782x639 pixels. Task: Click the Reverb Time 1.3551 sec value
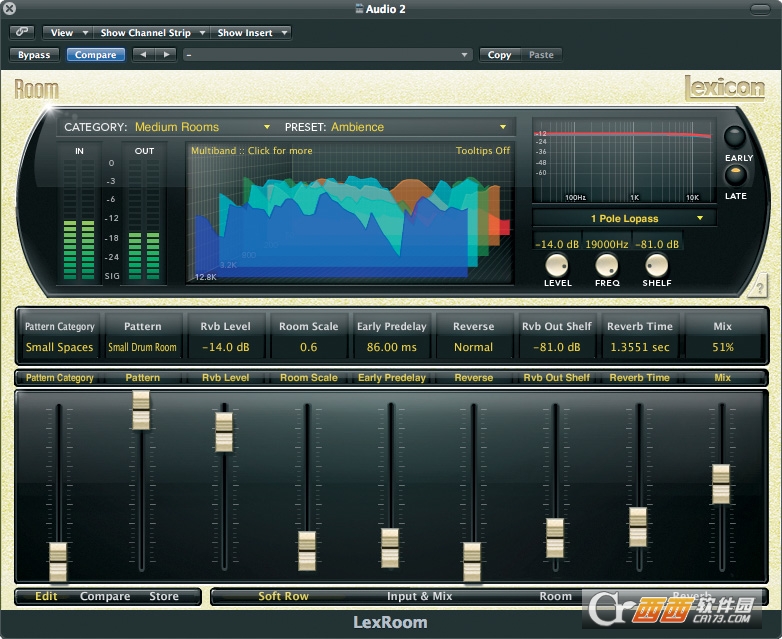[x=640, y=347]
